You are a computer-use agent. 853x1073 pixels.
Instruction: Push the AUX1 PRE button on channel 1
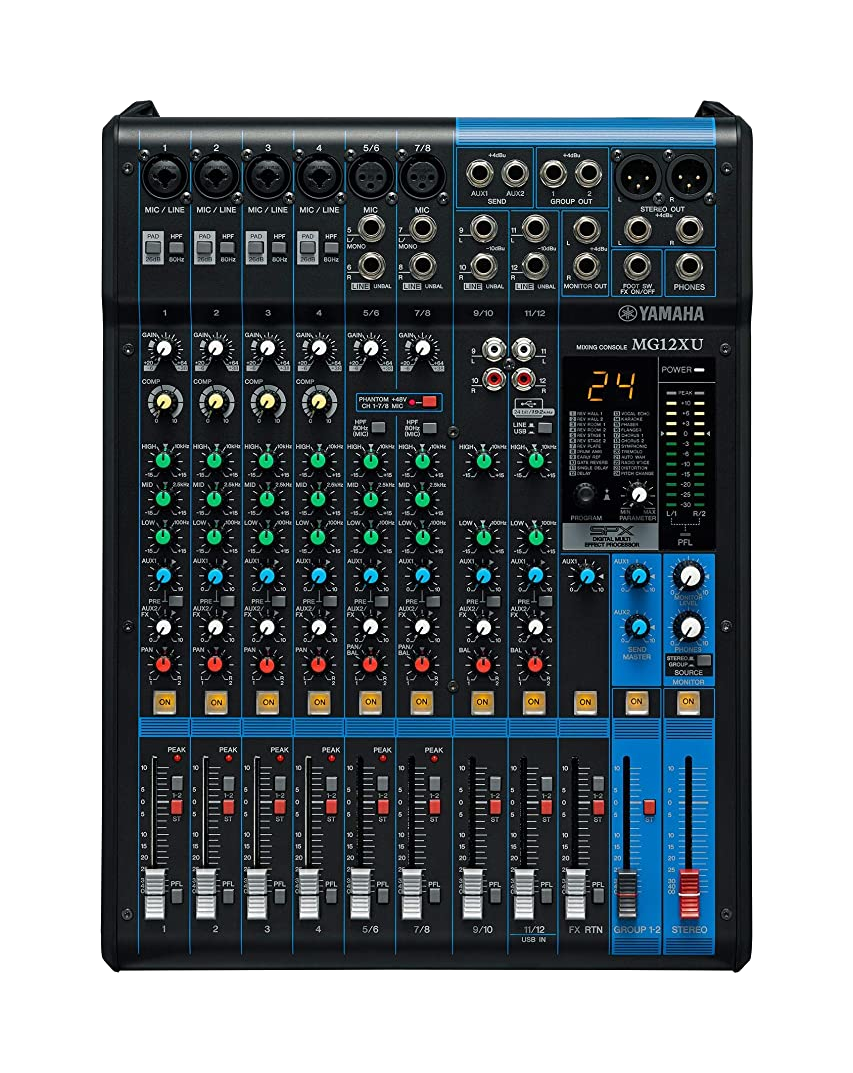pos(176,601)
